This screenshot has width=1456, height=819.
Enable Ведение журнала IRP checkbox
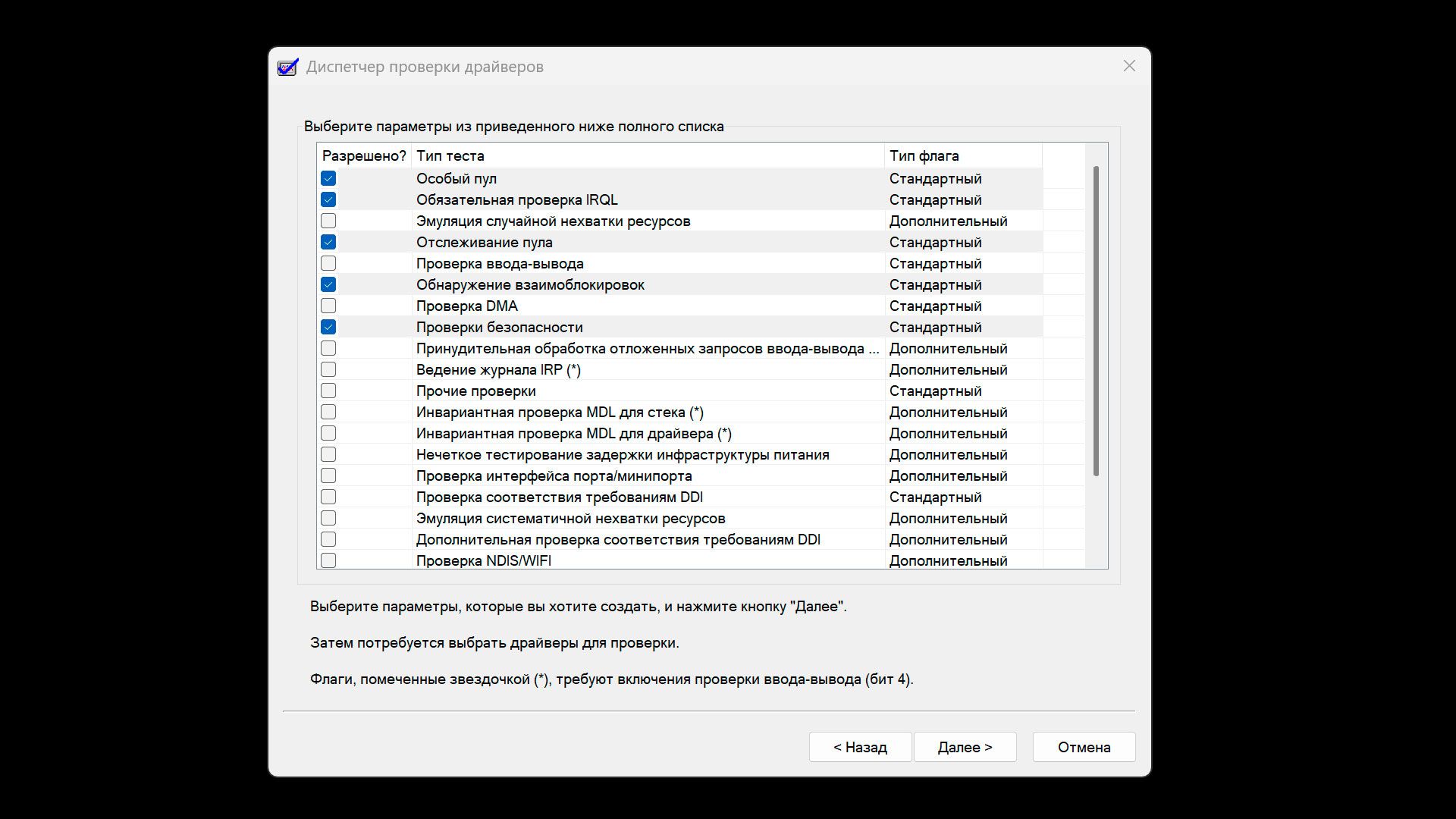click(328, 369)
